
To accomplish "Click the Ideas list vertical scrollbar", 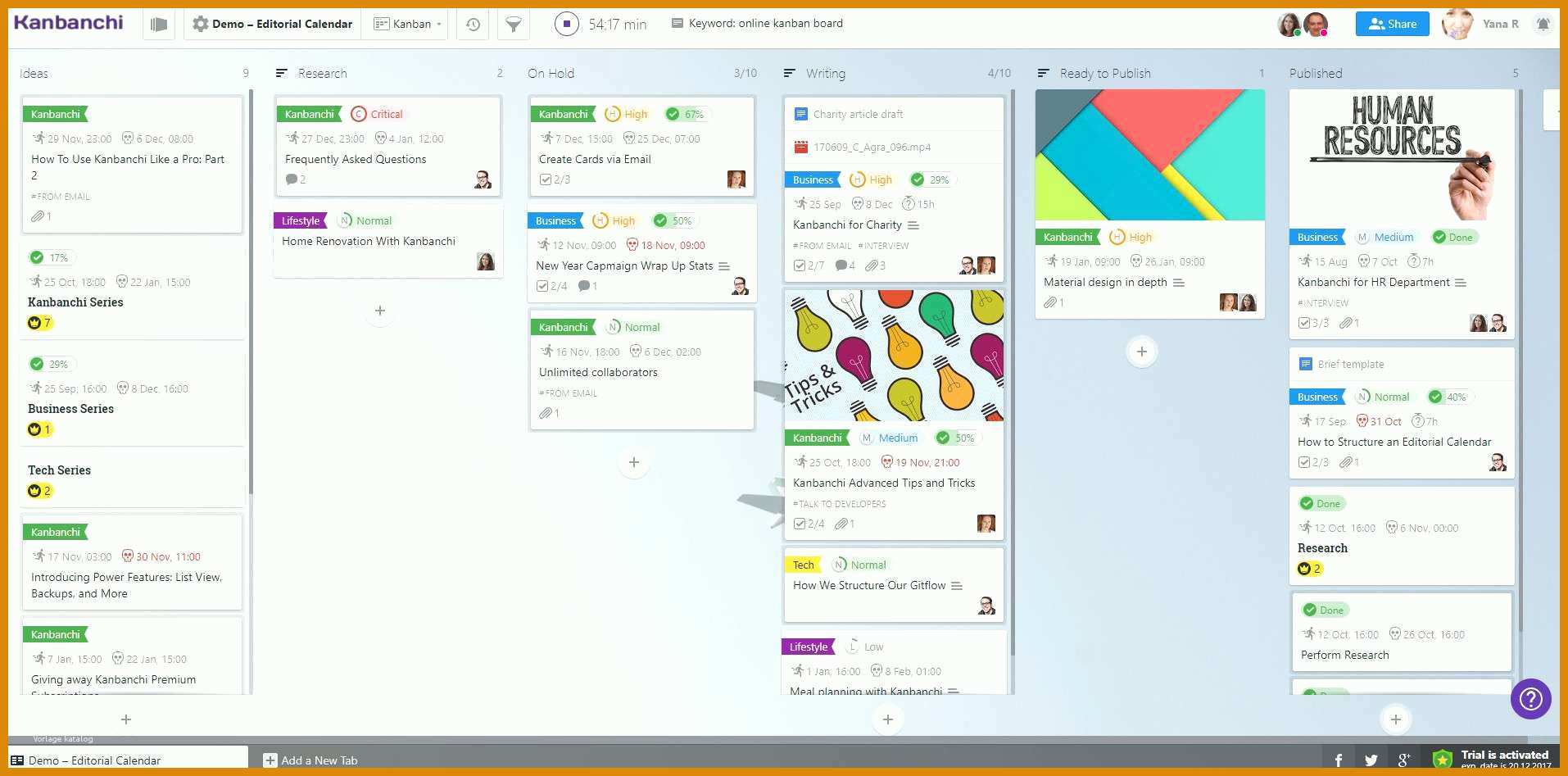I will point(251,291).
